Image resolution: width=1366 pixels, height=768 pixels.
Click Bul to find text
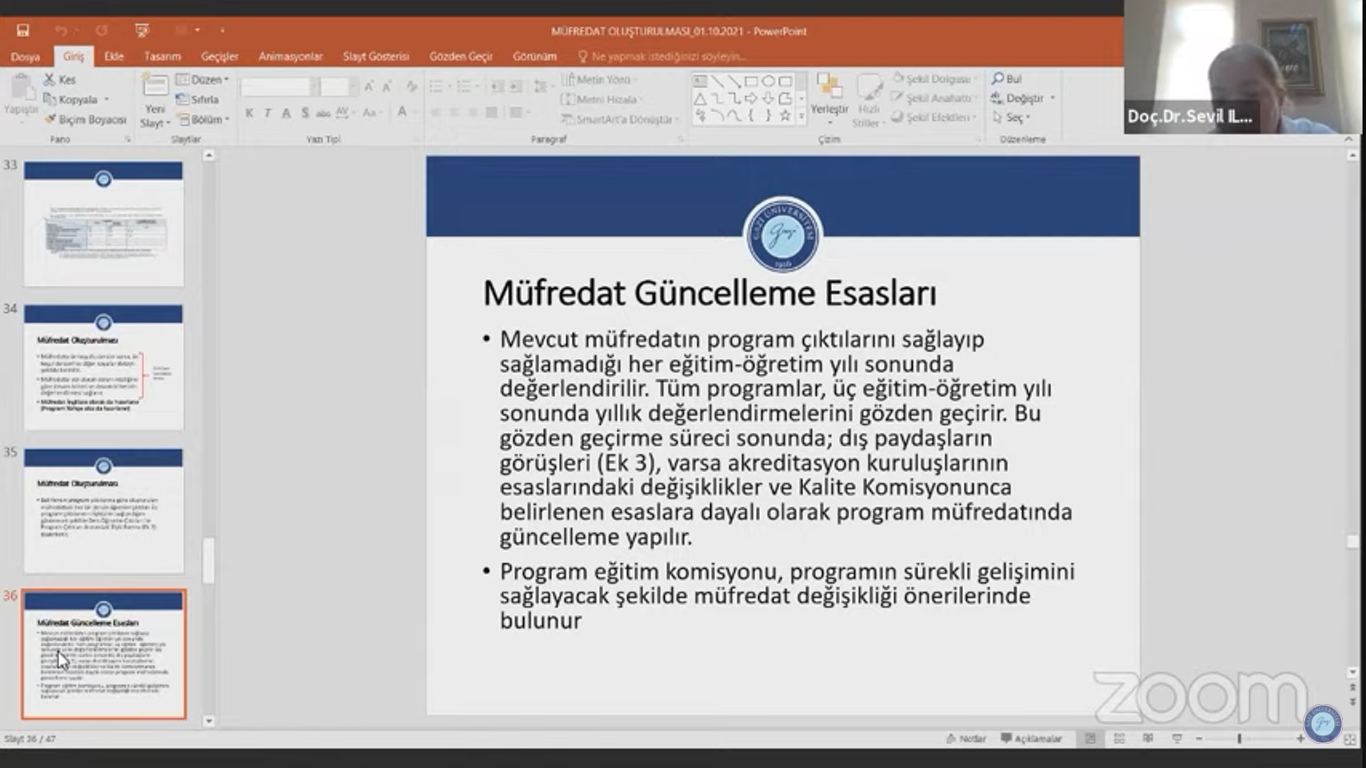(x=1006, y=79)
